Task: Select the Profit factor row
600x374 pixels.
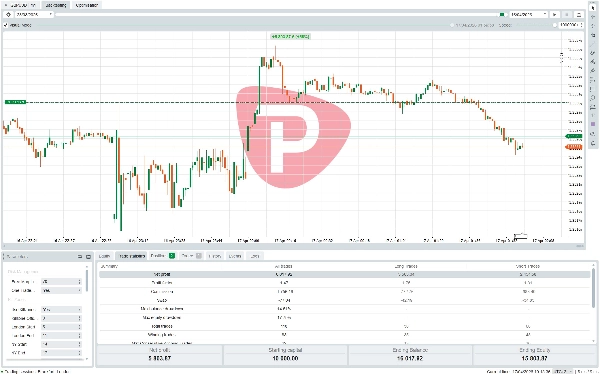Action: (344, 283)
